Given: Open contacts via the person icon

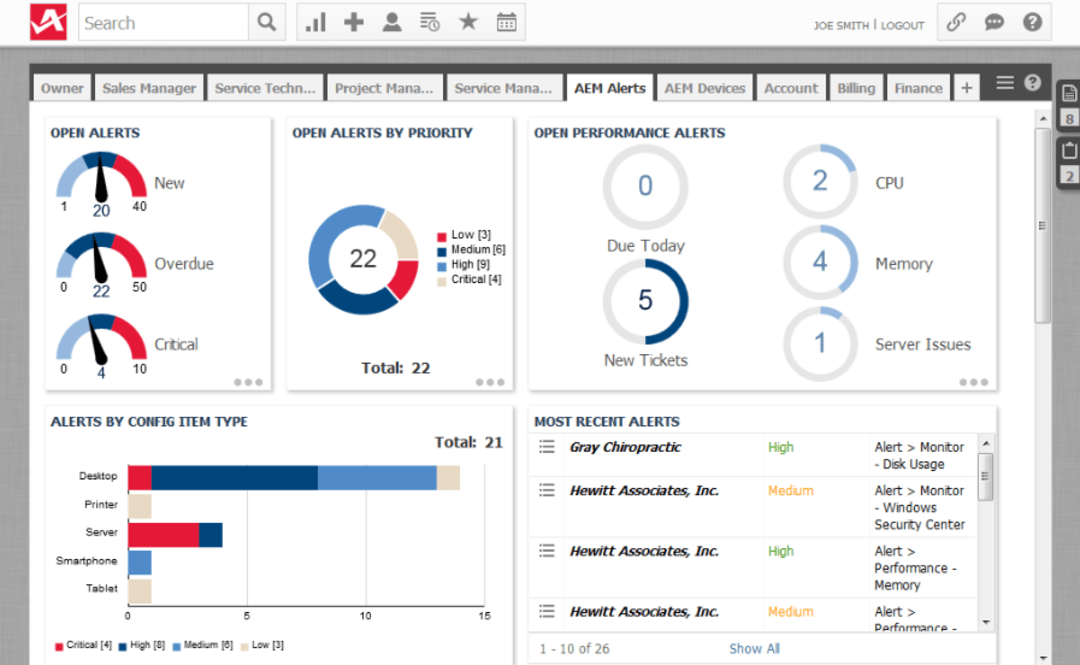Looking at the screenshot, I should point(391,21).
